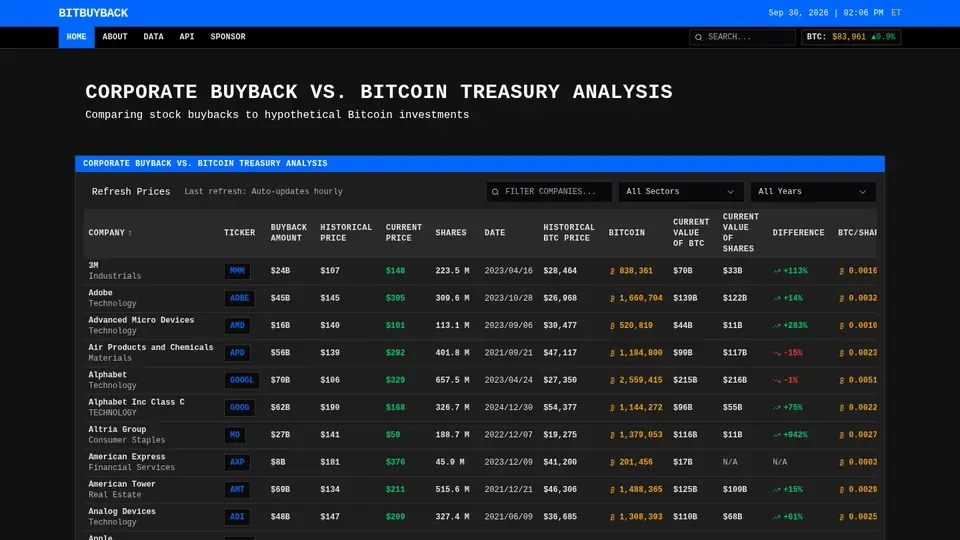Select the American Tower company name
The image size is (960, 540).
coord(122,484)
